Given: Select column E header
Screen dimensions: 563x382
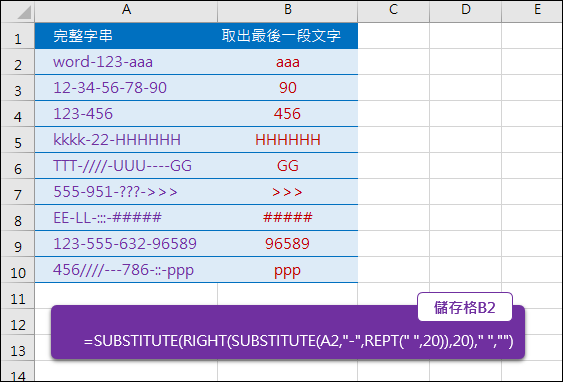Looking at the screenshot, I should click(x=532, y=11).
